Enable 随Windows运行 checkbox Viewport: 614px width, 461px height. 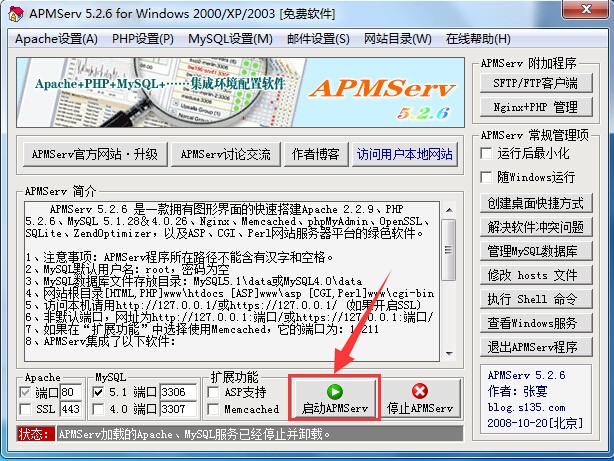pyautogui.click(x=486, y=177)
